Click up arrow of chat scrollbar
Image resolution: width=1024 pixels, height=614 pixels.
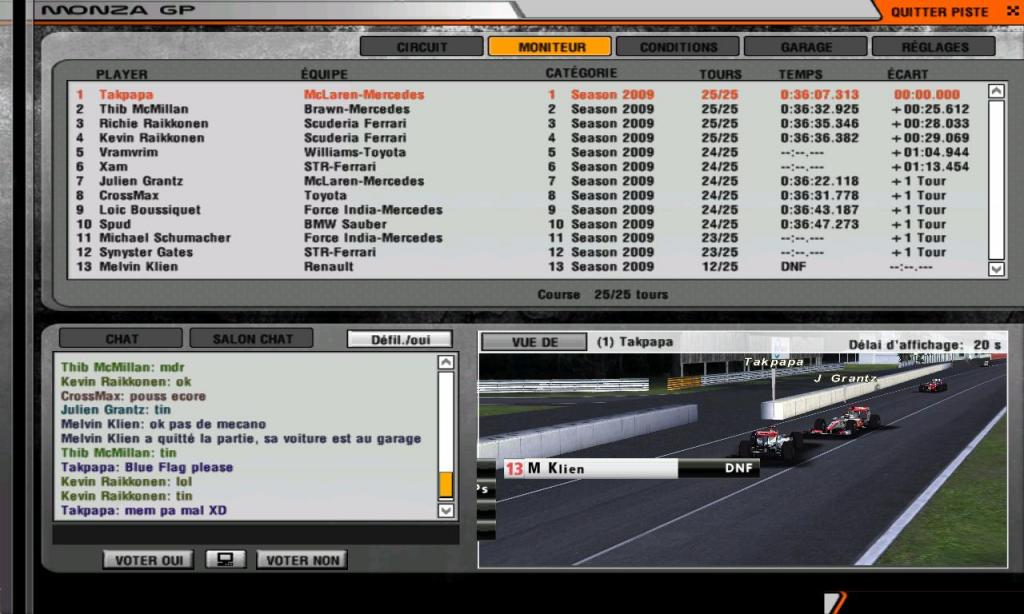(445, 362)
